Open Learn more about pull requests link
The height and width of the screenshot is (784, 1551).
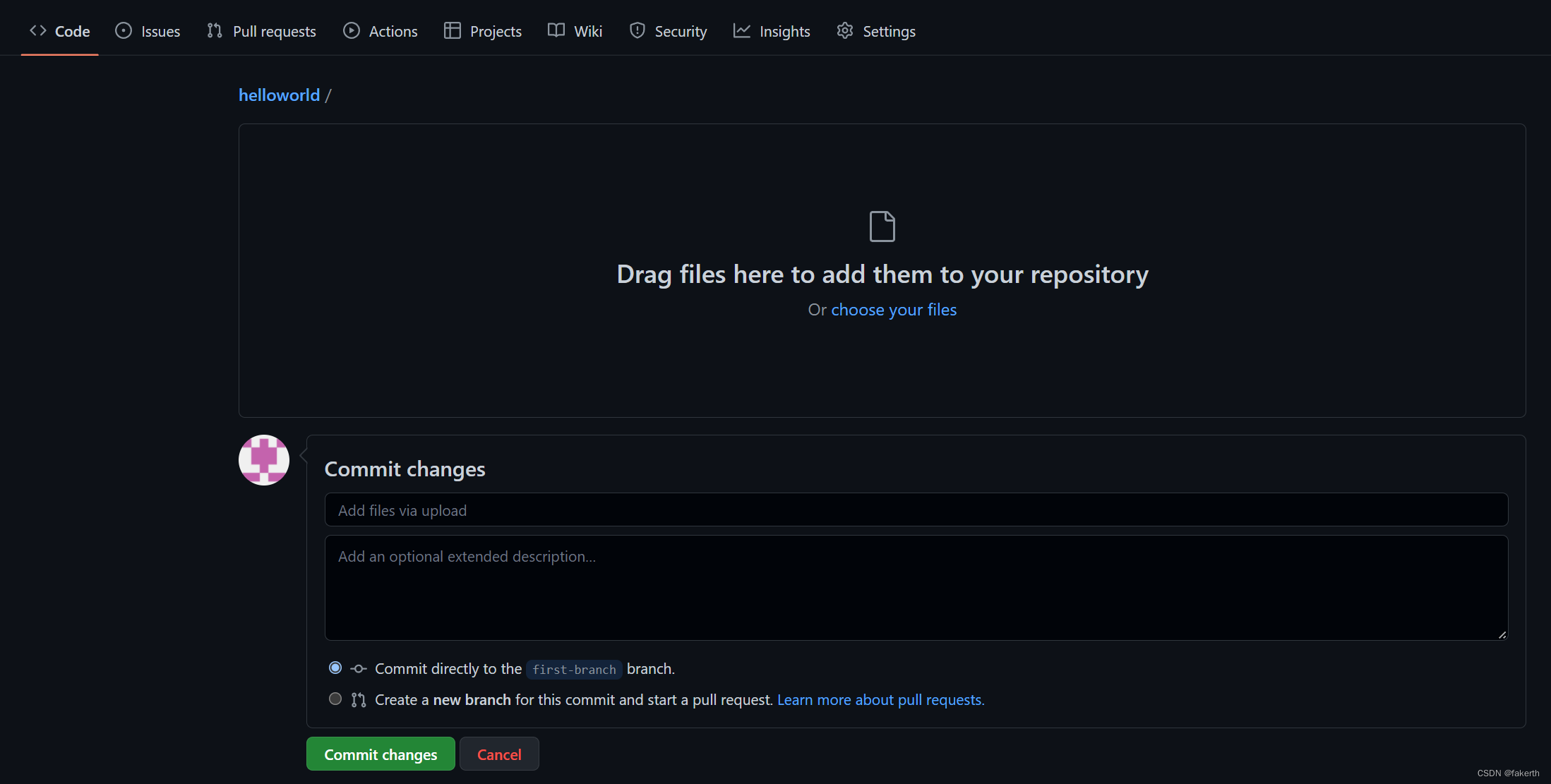[x=880, y=699]
